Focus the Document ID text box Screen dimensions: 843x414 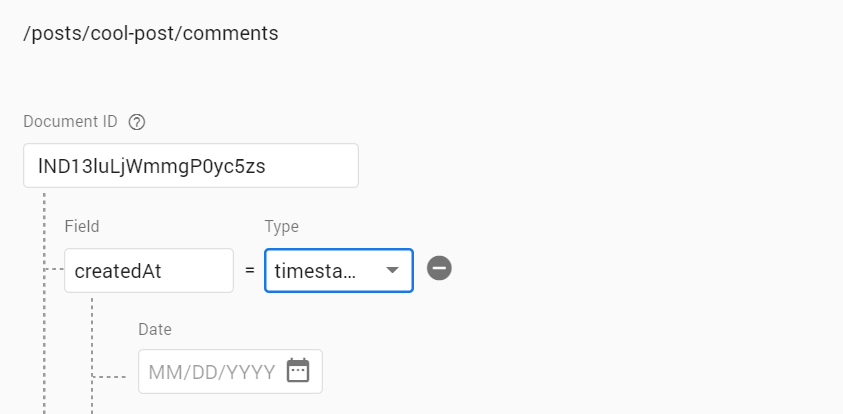(x=190, y=166)
